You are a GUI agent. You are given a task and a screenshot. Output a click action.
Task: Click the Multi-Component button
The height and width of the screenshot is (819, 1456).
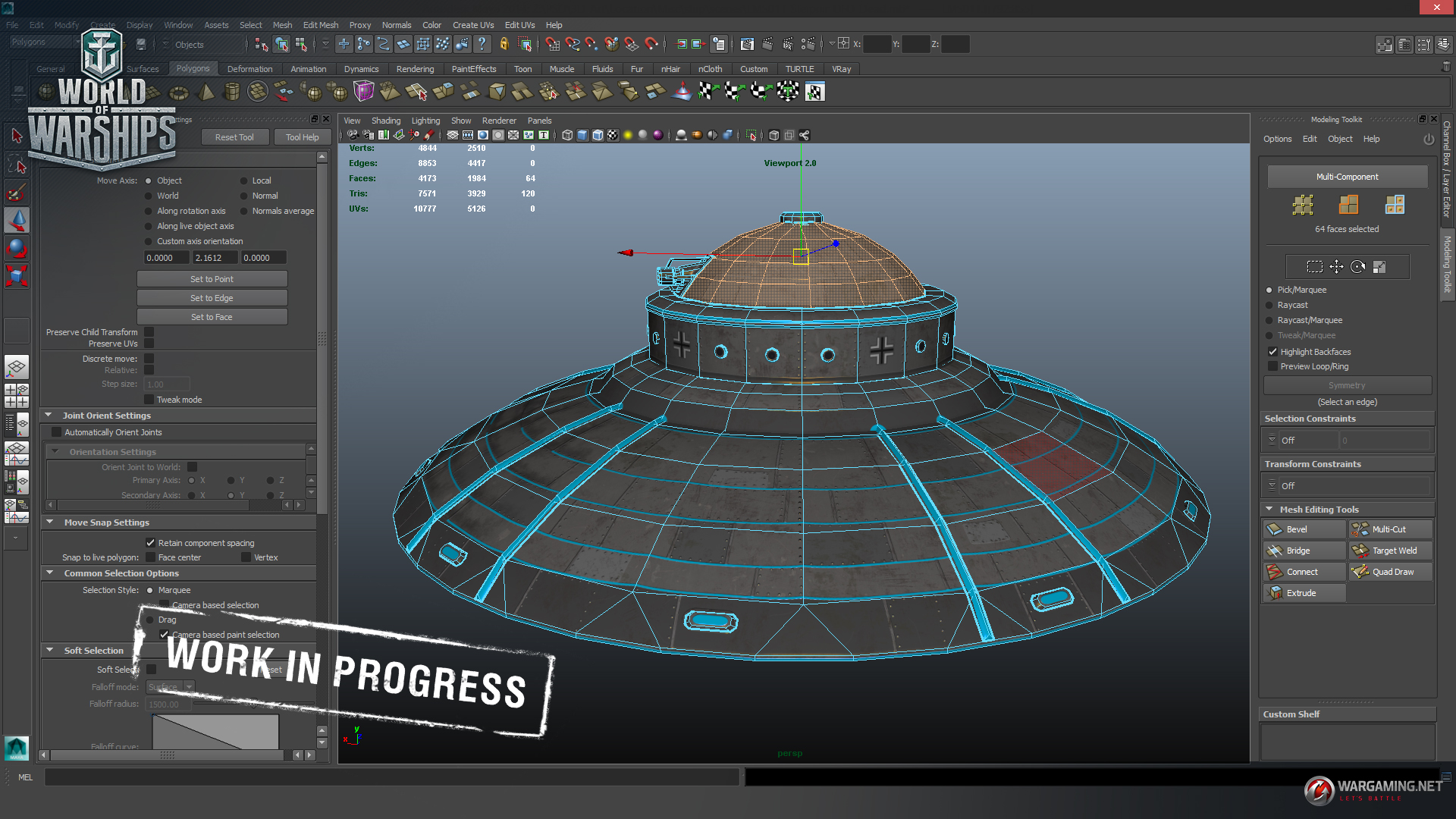1348,177
